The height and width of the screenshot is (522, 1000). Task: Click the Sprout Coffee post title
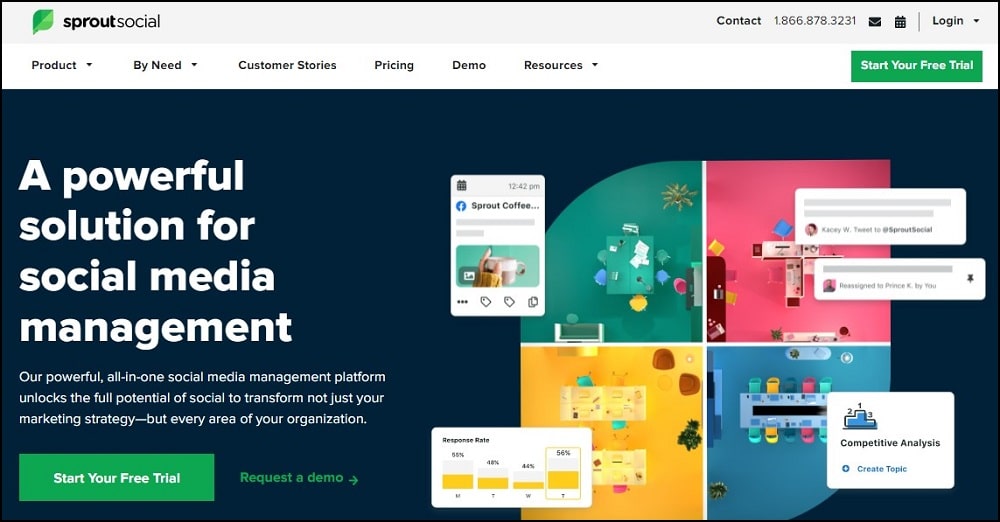[x=505, y=205]
